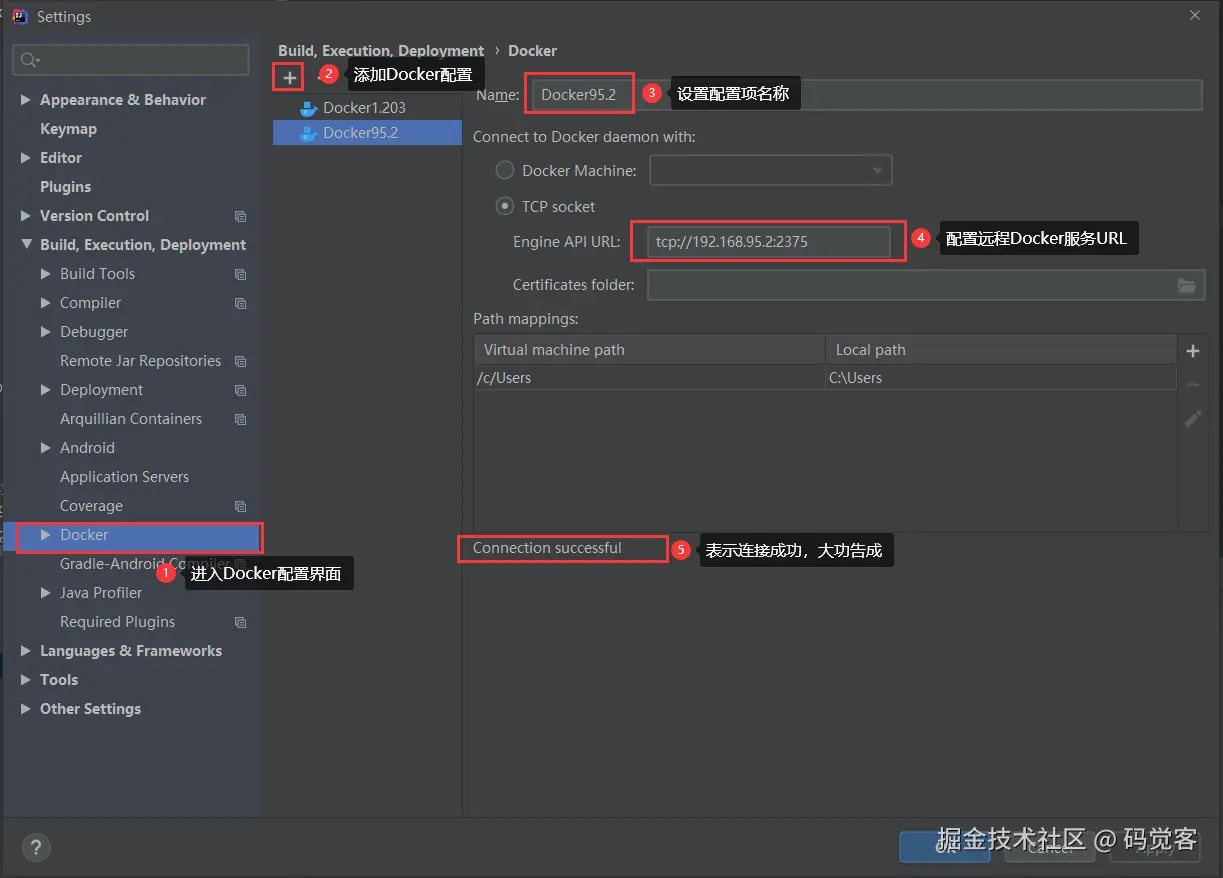Expand the Compiler node
The width and height of the screenshot is (1223, 878).
pos(46,303)
